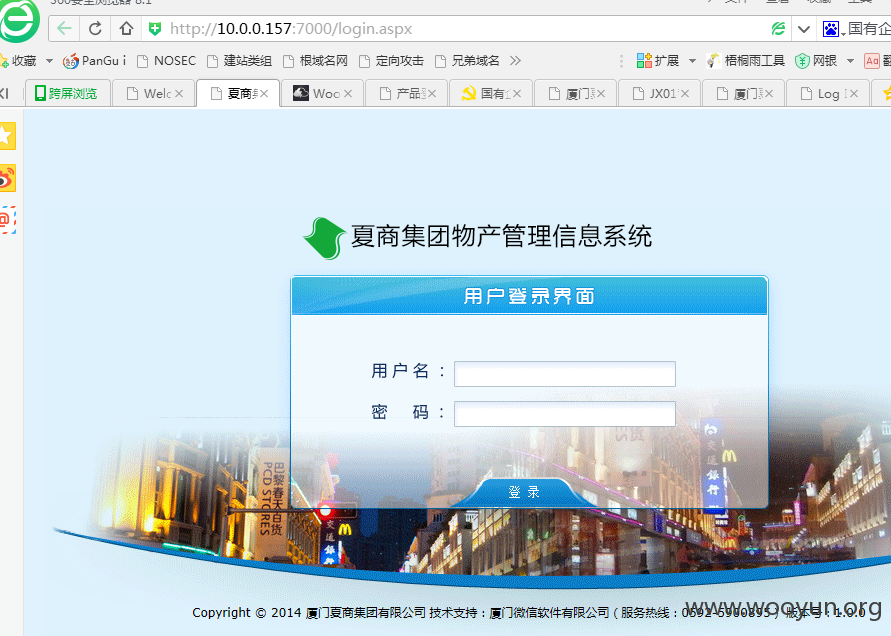Go to the browser home page icon

[126, 28]
